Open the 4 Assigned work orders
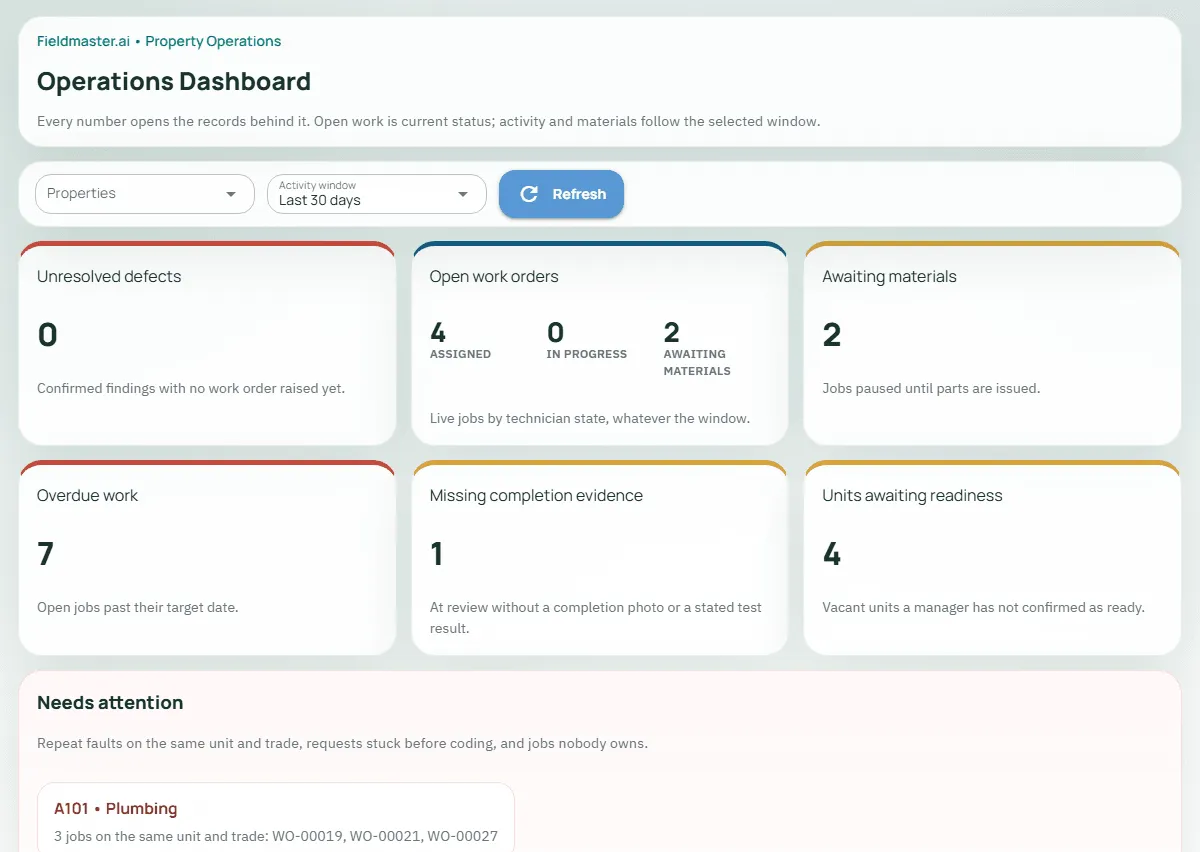Image resolution: width=1200 pixels, height=852 pixels. point(460,340)
